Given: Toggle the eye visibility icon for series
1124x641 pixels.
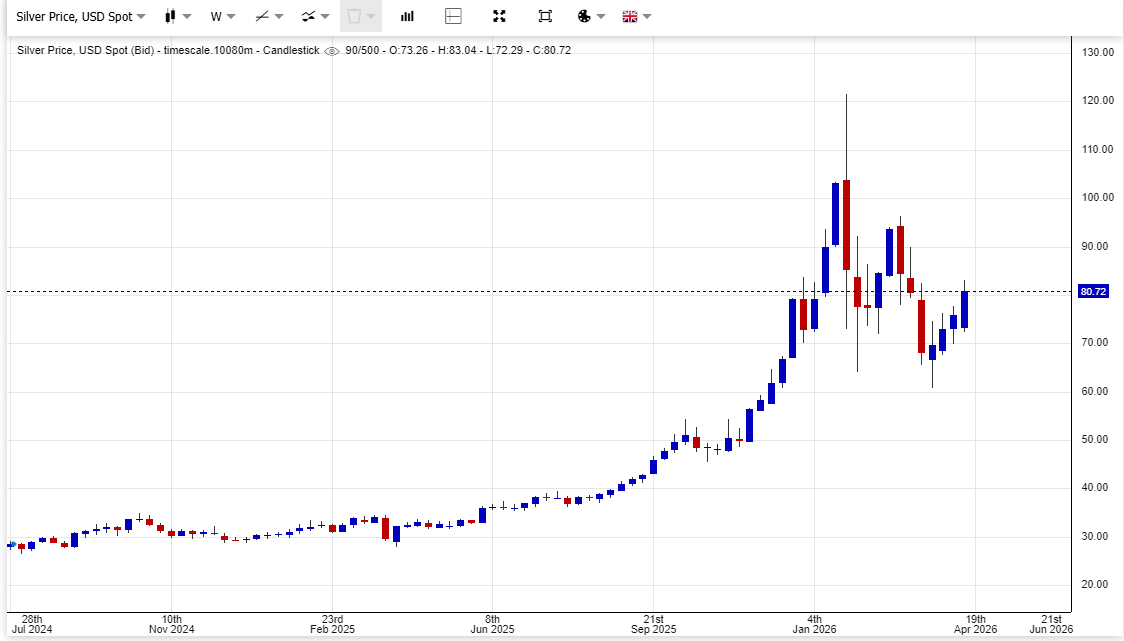Looking at the screenshot, I should (332, 51).
